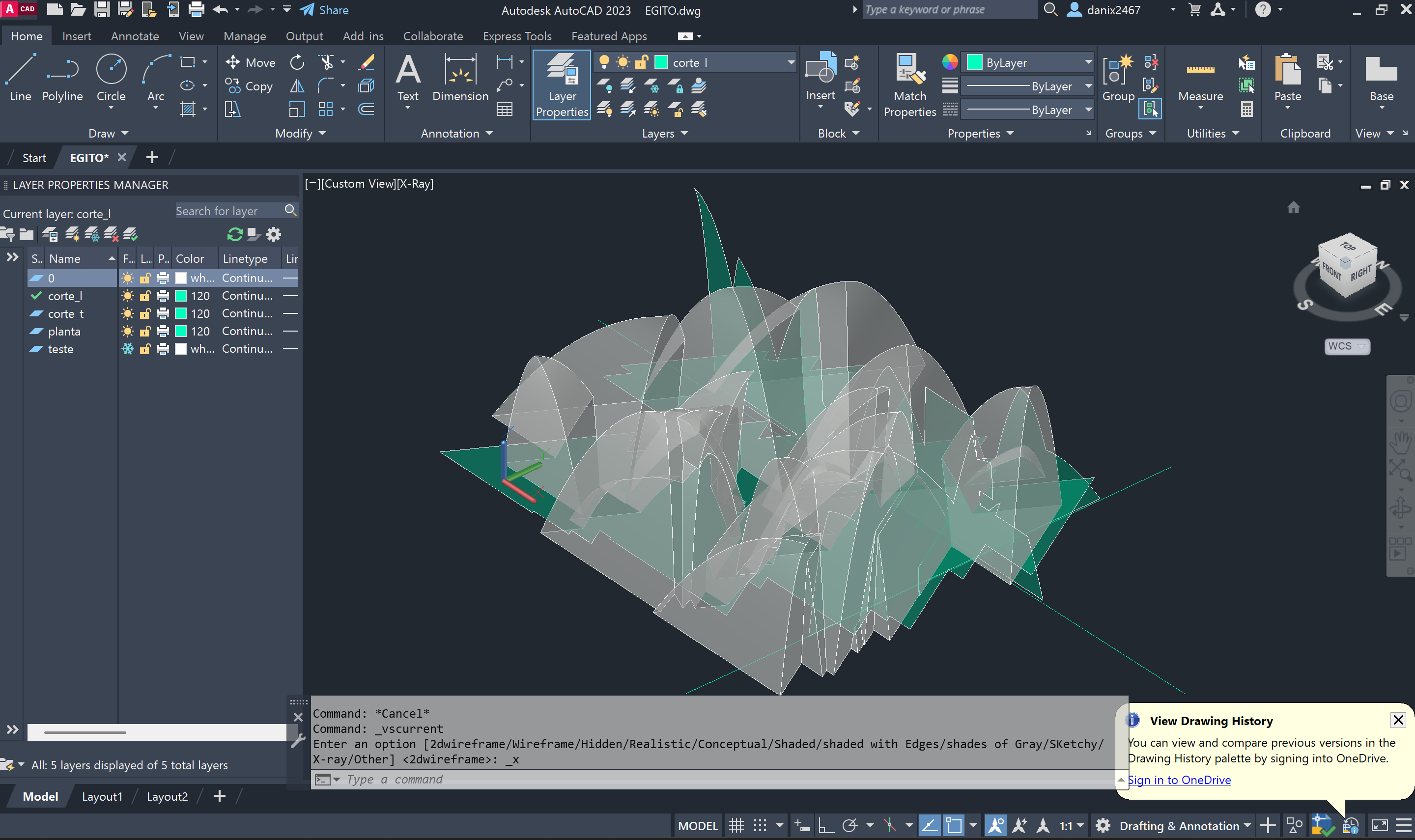Click Sign in to OneDrive link
Screen dimensions: 1415x840
(1179, 780)
